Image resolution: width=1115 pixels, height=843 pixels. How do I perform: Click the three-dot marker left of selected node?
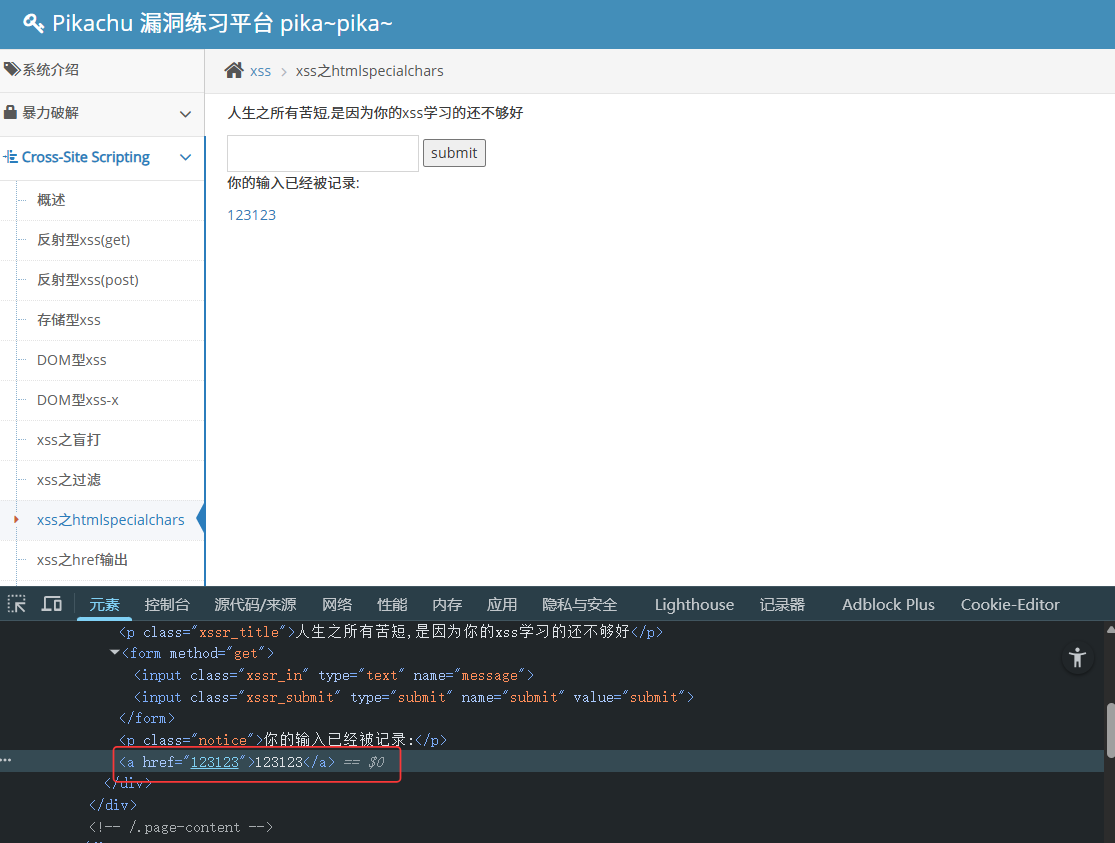point(6,760)
